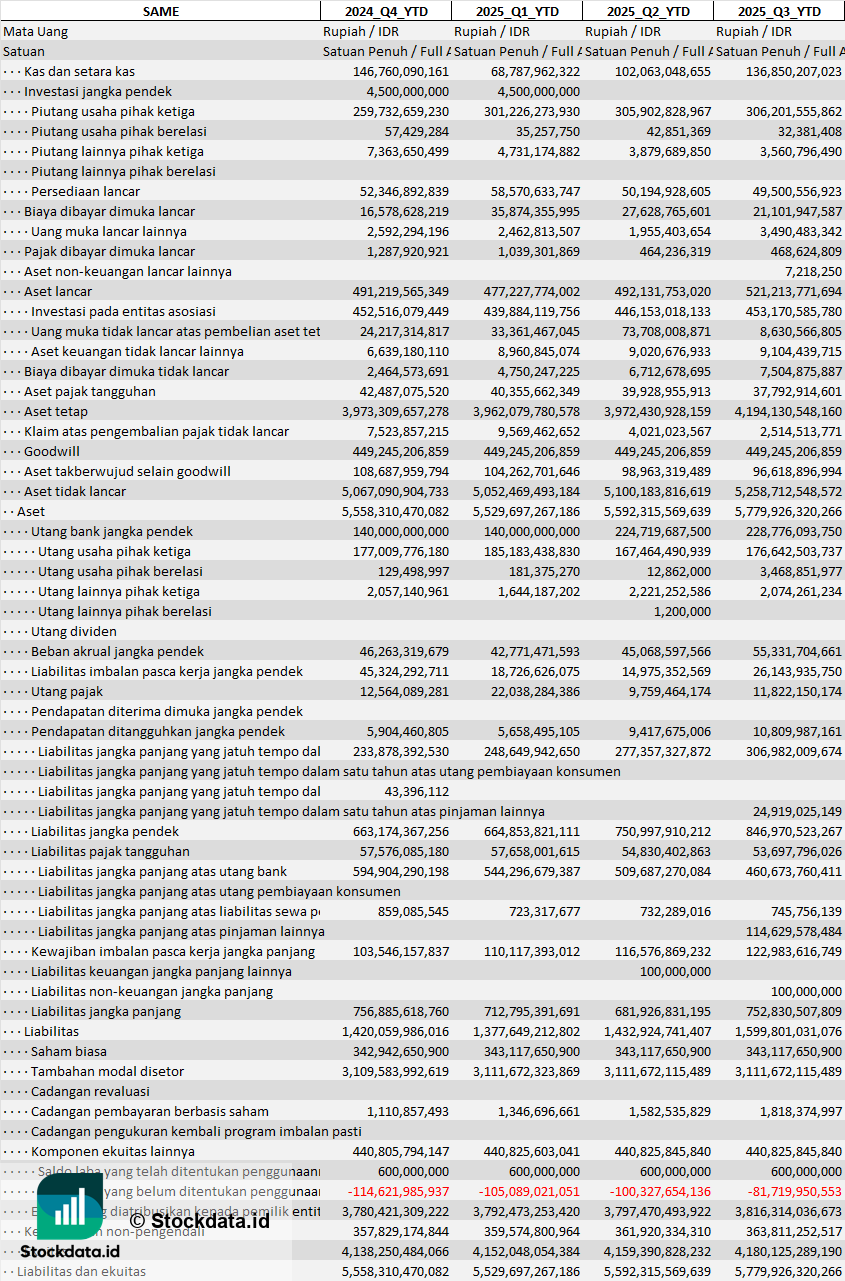Click value 1,818,374,997

(x=802, y=1111)
